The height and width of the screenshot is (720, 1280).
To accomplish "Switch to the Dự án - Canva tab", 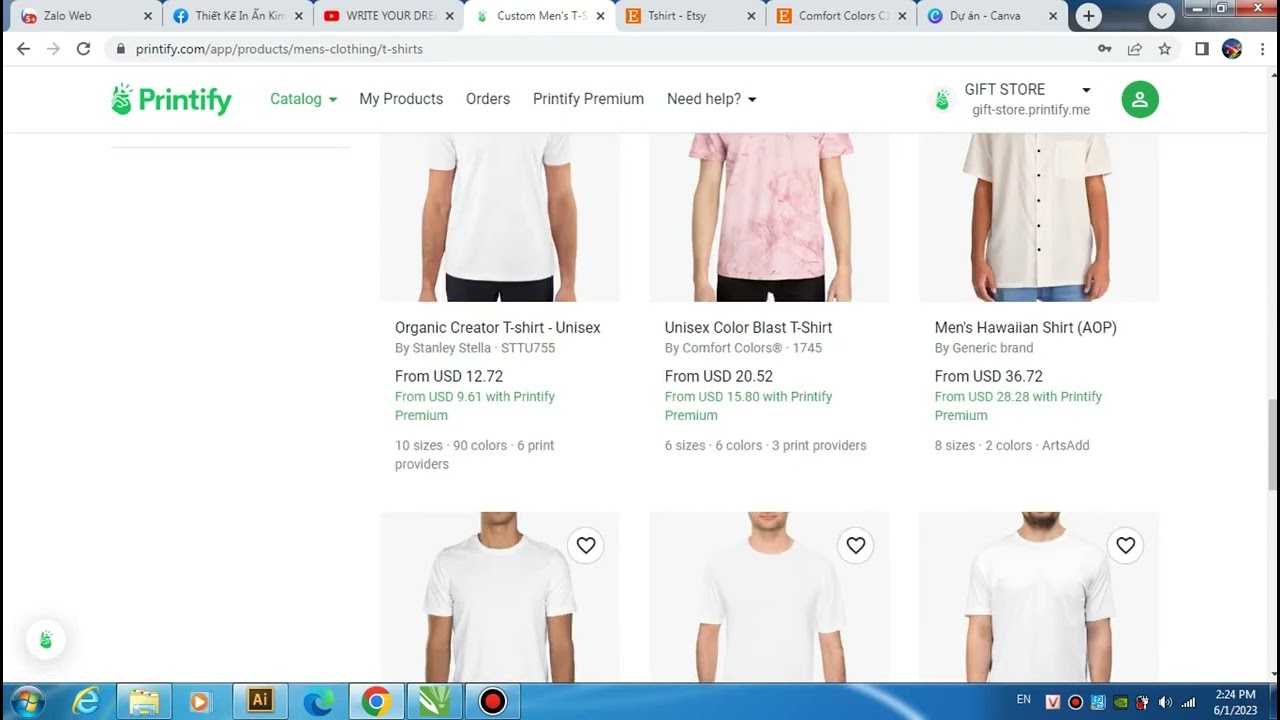I will [991, 16].
